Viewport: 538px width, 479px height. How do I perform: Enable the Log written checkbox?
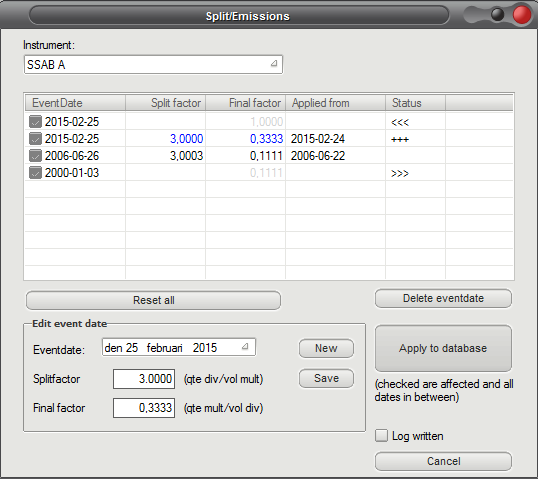(x=381, y=435)
